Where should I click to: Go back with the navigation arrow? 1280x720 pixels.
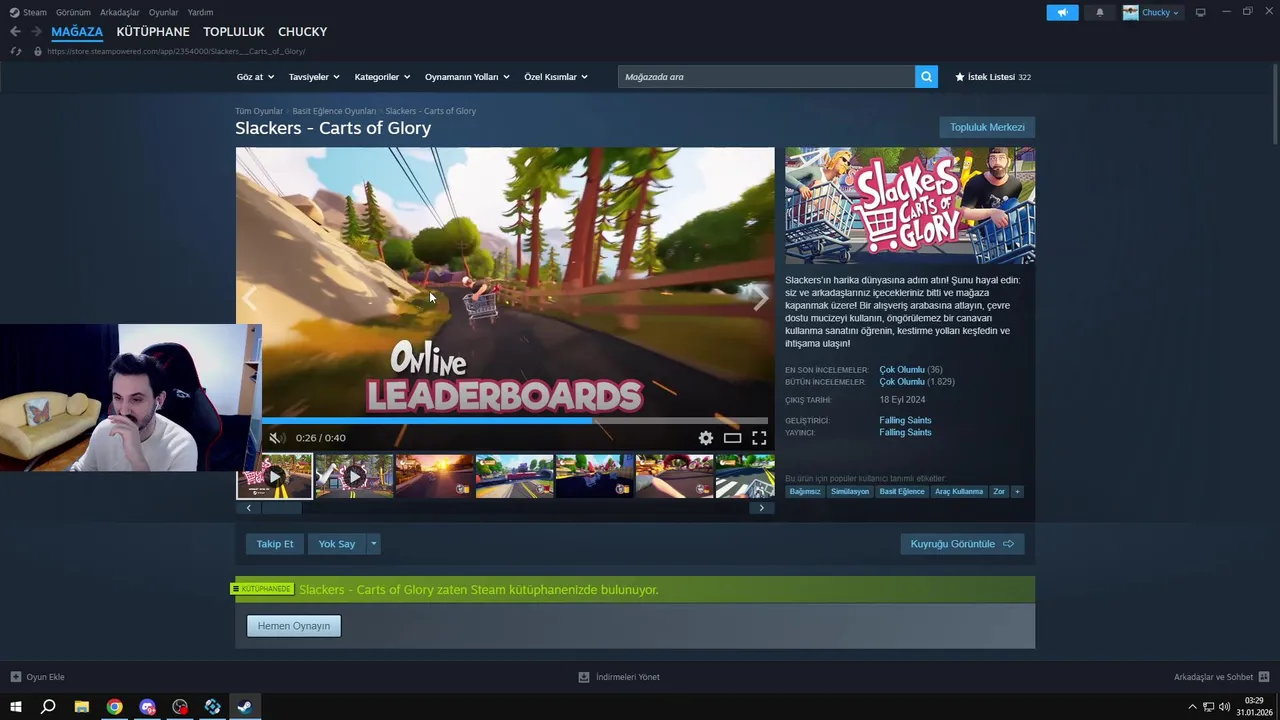click(15, 32)
